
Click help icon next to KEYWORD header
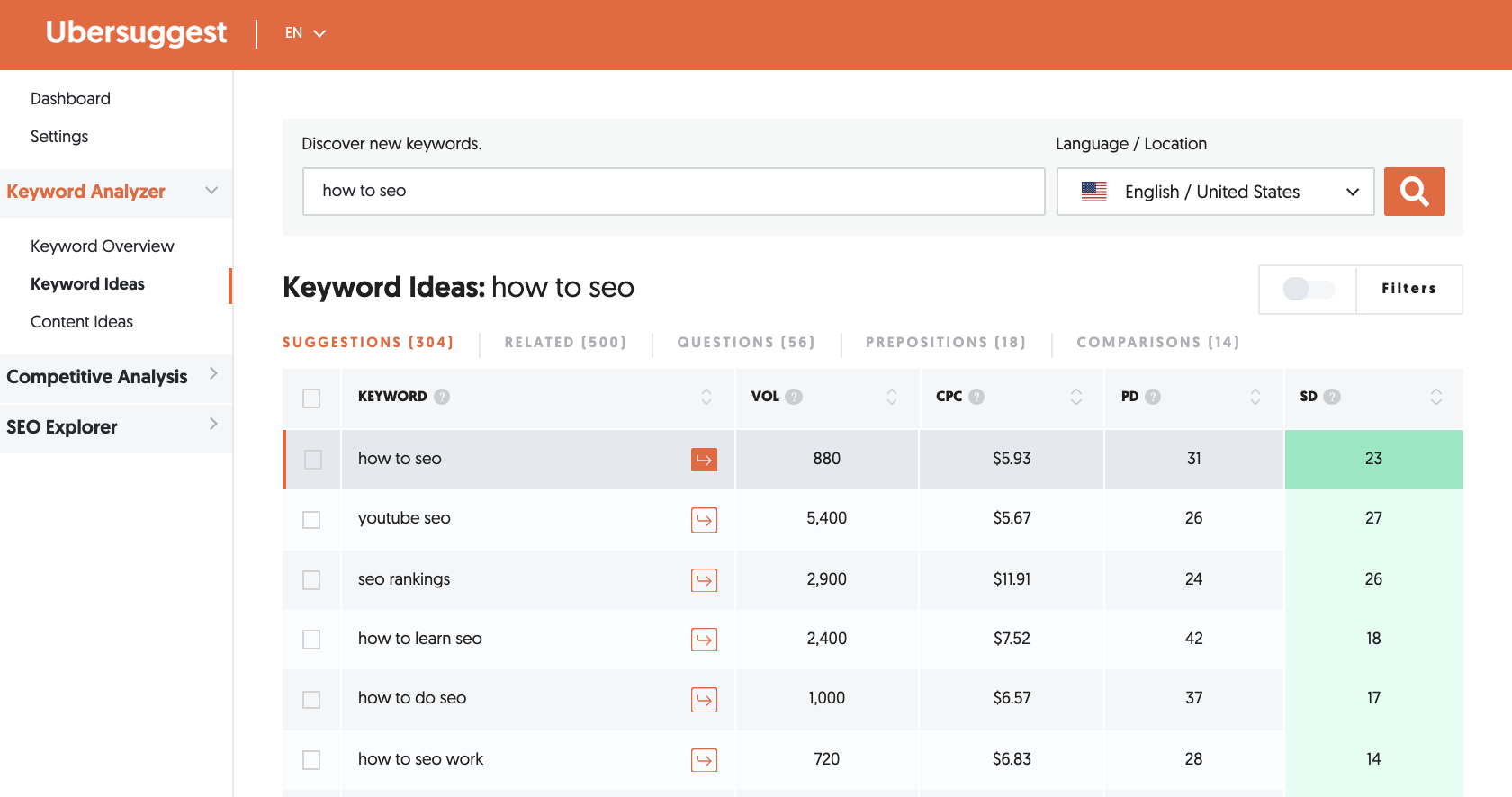pyautogui.click(x=442, y=397)
